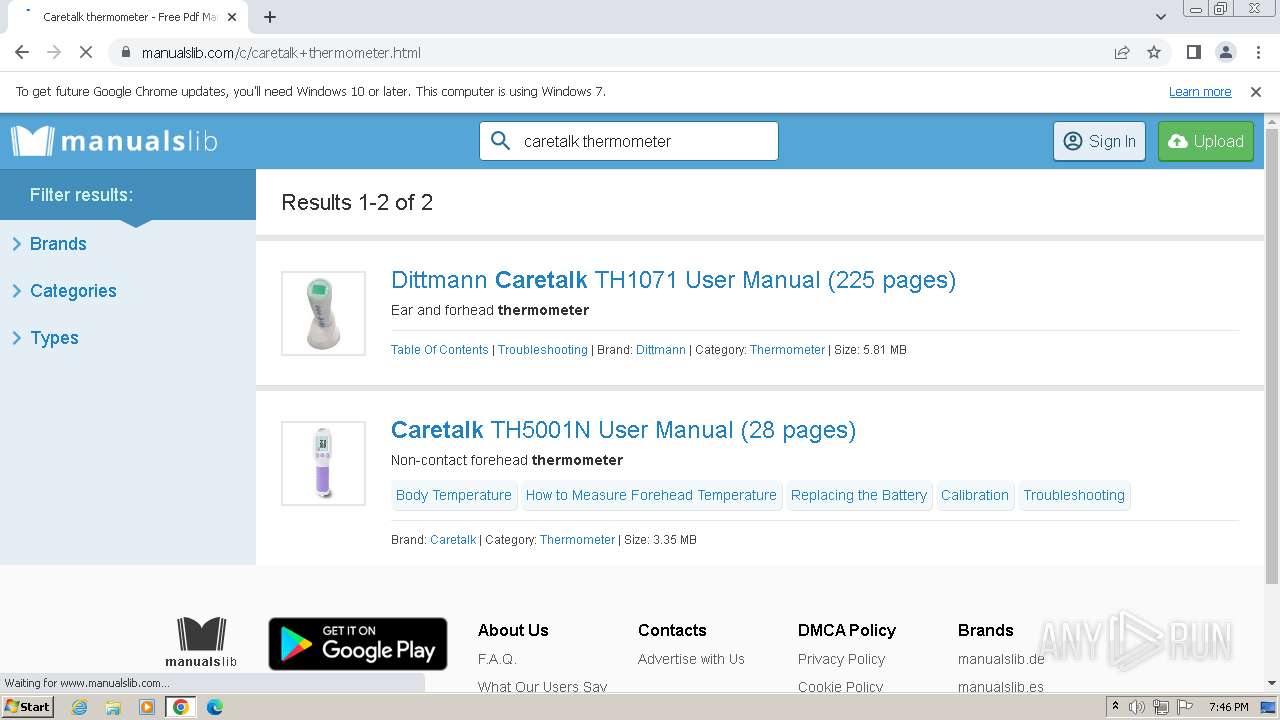Open the F.A.Q. footer link
This screenshot has height=720, width=1280.
497,659
